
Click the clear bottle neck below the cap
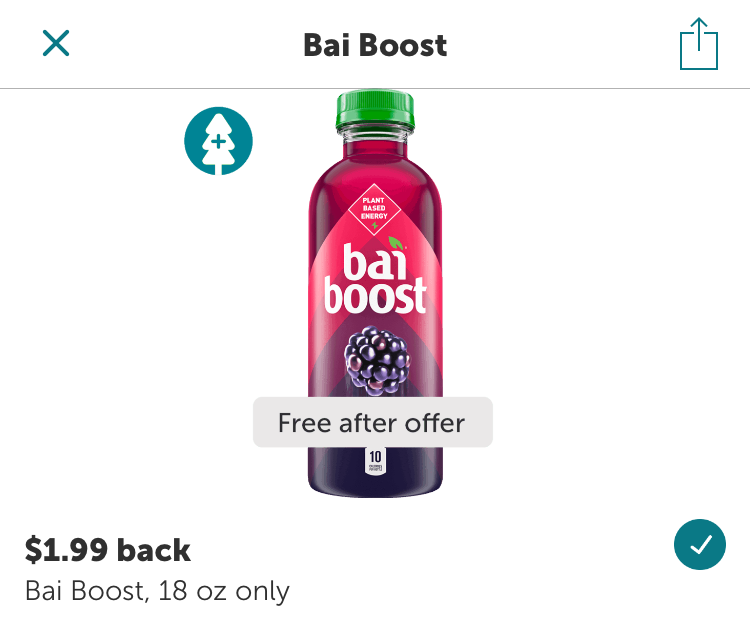(375, 133)
